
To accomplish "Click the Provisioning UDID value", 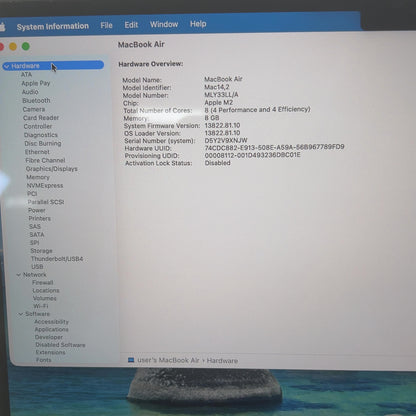I will [252, 155].
